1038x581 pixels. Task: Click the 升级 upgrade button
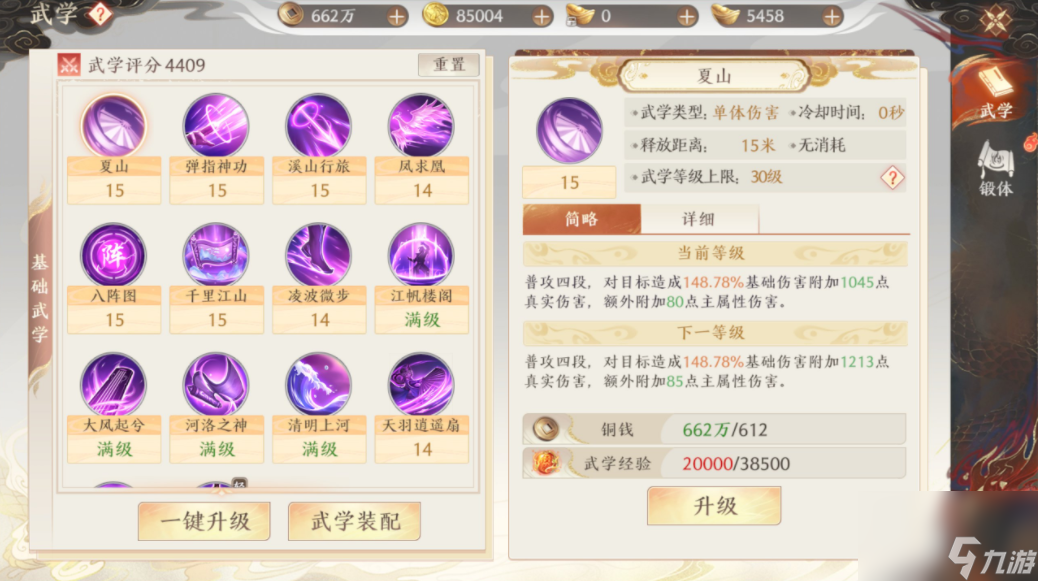714,506
